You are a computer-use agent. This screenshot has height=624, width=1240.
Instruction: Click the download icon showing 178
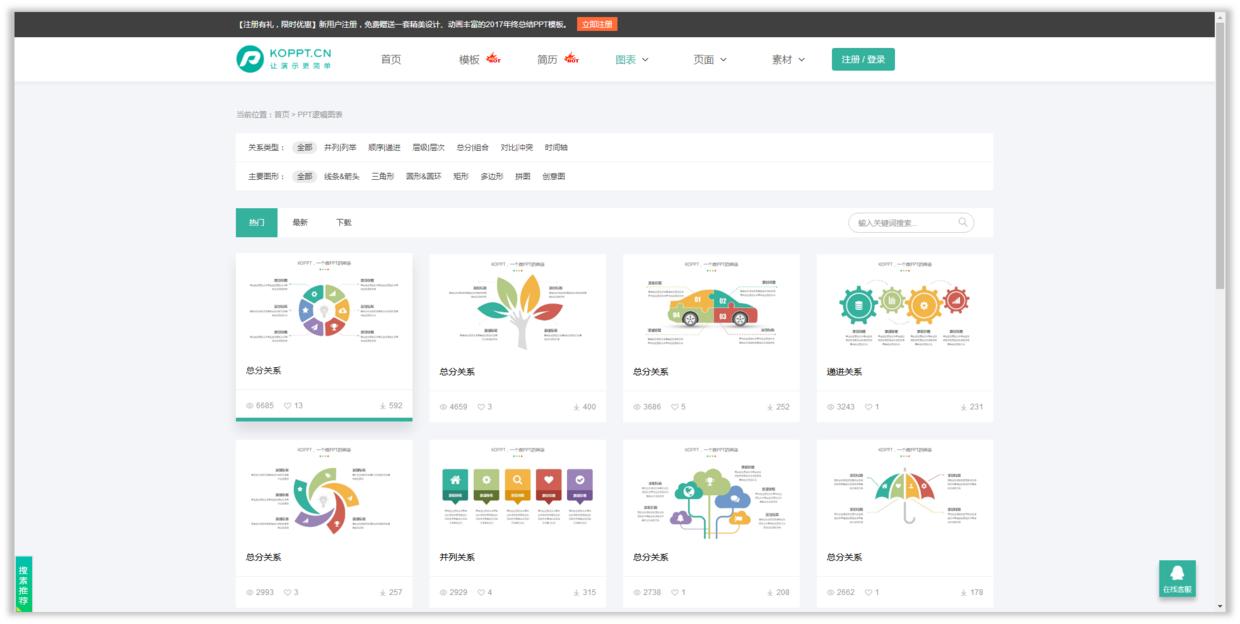(963, 592)
